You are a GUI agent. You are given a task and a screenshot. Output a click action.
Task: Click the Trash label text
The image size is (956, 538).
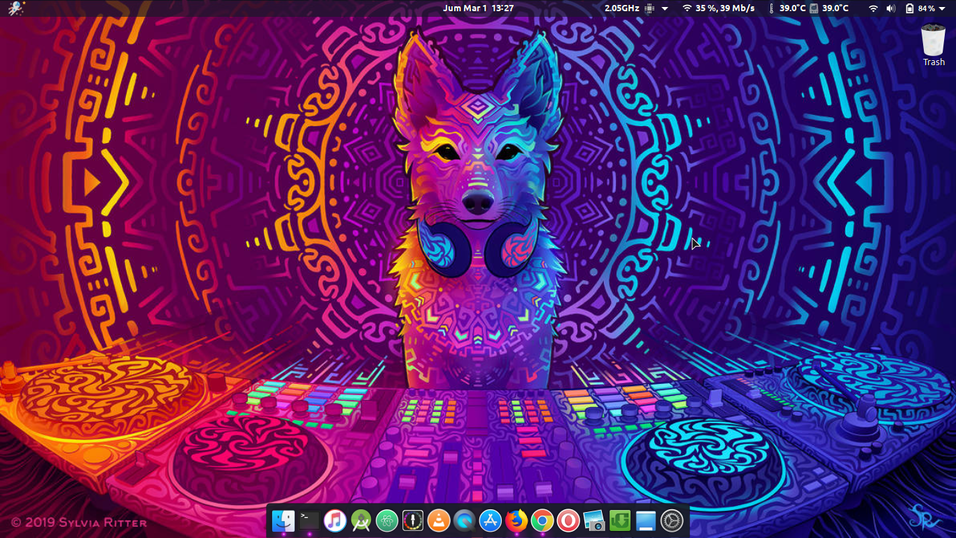(933, 62)
